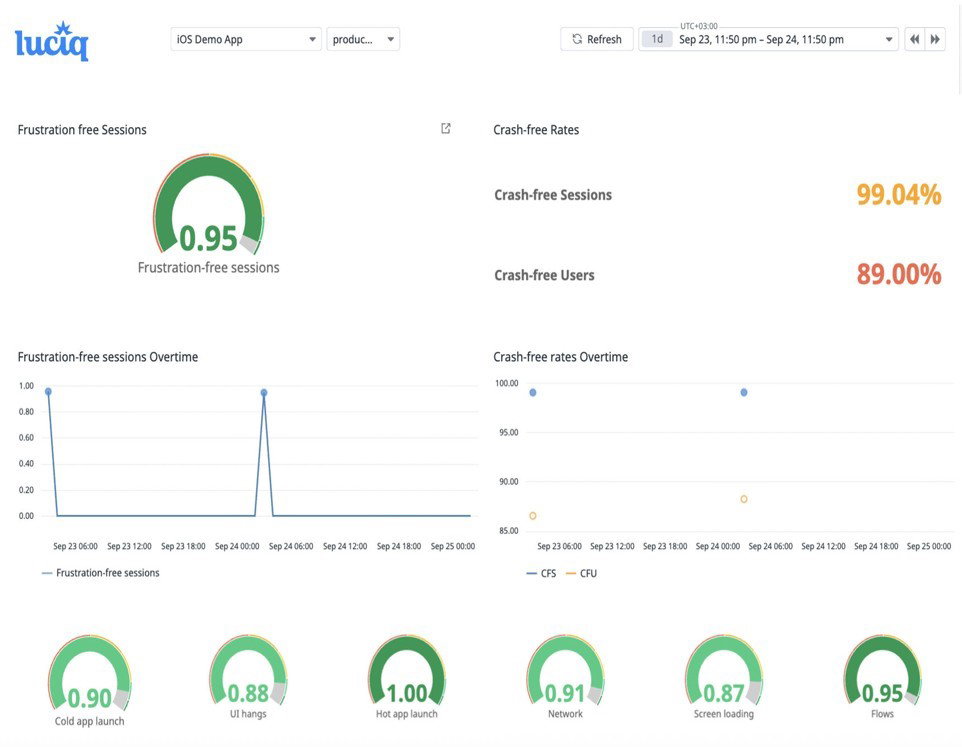This screenshot has width=962, height=747.
Task: Open Frustration free Sessions in new window icon
Action: pyautogui.click(x=446, y=128)
